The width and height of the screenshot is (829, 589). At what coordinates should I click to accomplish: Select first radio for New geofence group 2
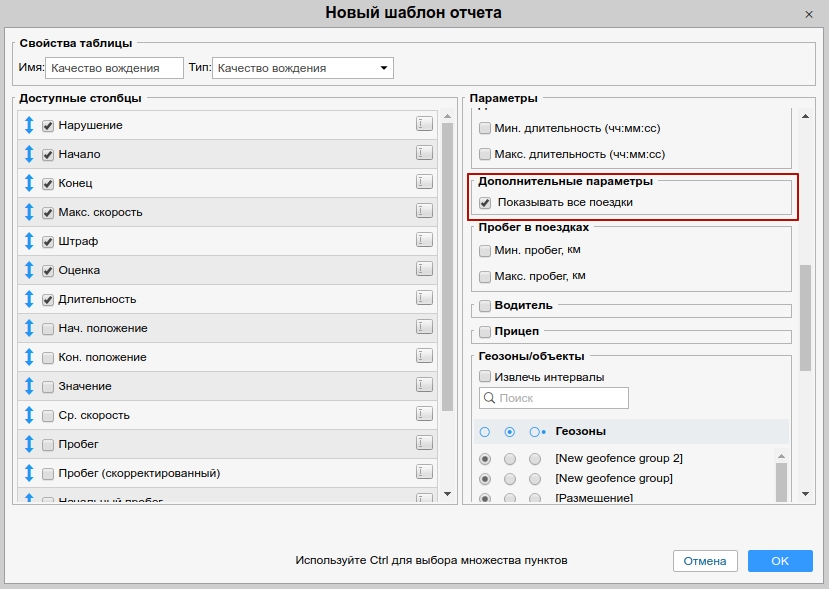pyautogui.click(x=485, y=459)
